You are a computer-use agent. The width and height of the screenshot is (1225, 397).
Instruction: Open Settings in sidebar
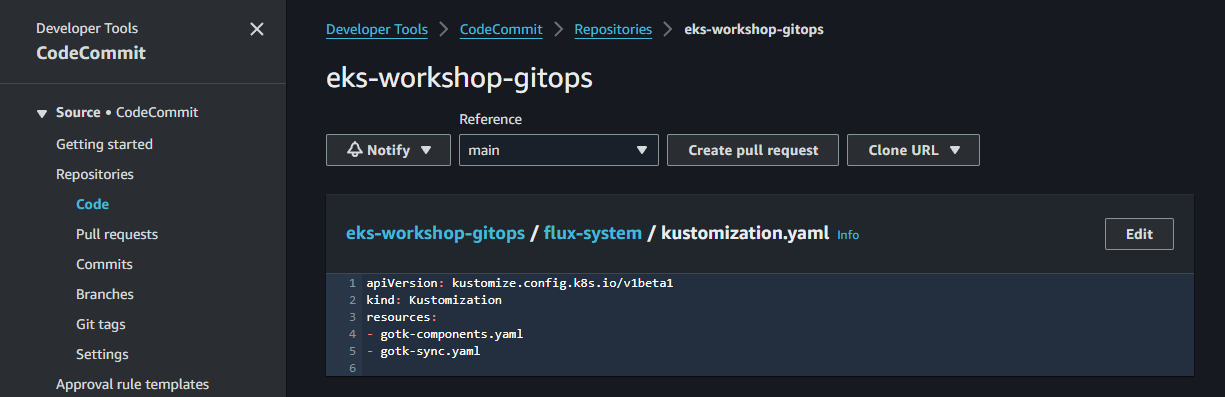click(x=102, y=354)
